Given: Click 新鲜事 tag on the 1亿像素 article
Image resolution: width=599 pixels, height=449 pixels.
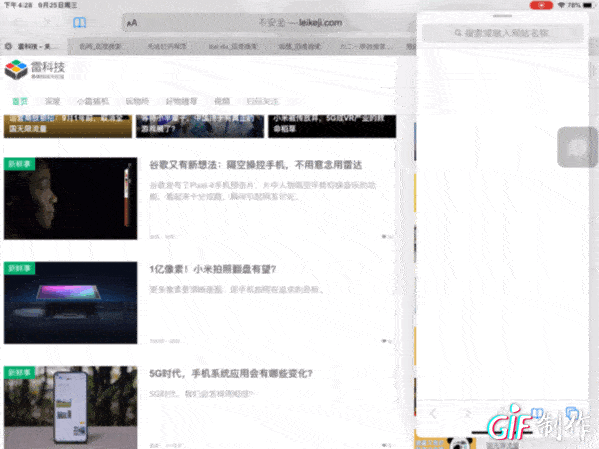Looking at the screenshot, I should (x=19, y=268).
